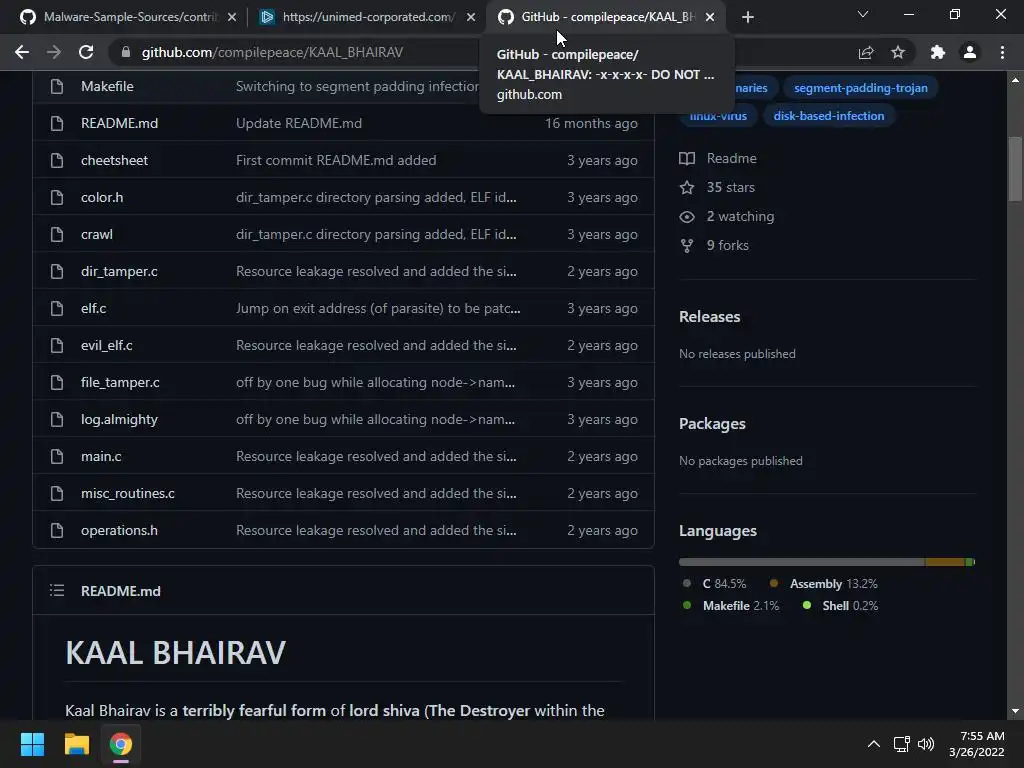Click the segment-padding-trojan topic tag

861,88
